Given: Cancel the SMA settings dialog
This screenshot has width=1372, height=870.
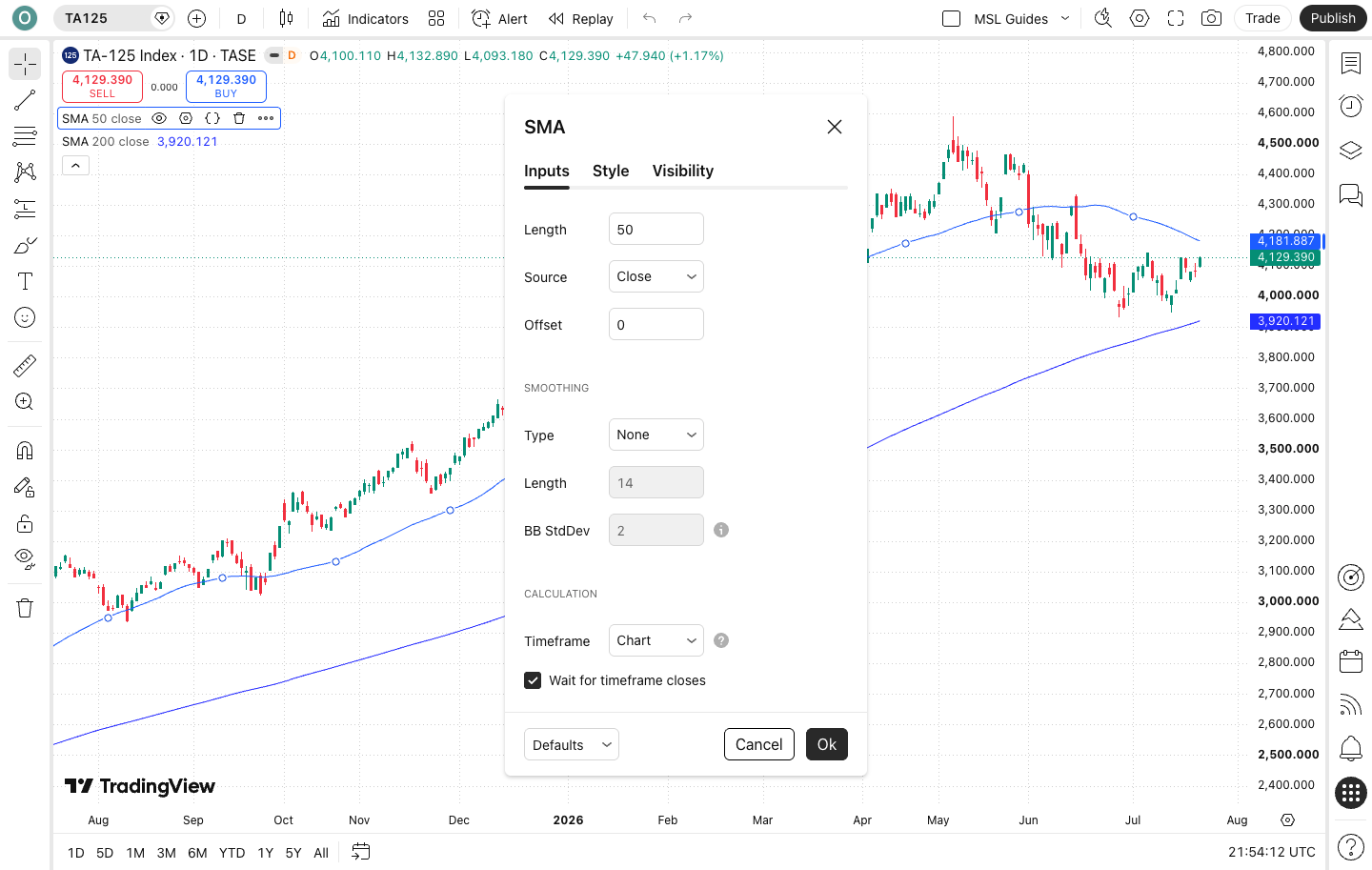Looking at the screenshot, I should point(759,744).
